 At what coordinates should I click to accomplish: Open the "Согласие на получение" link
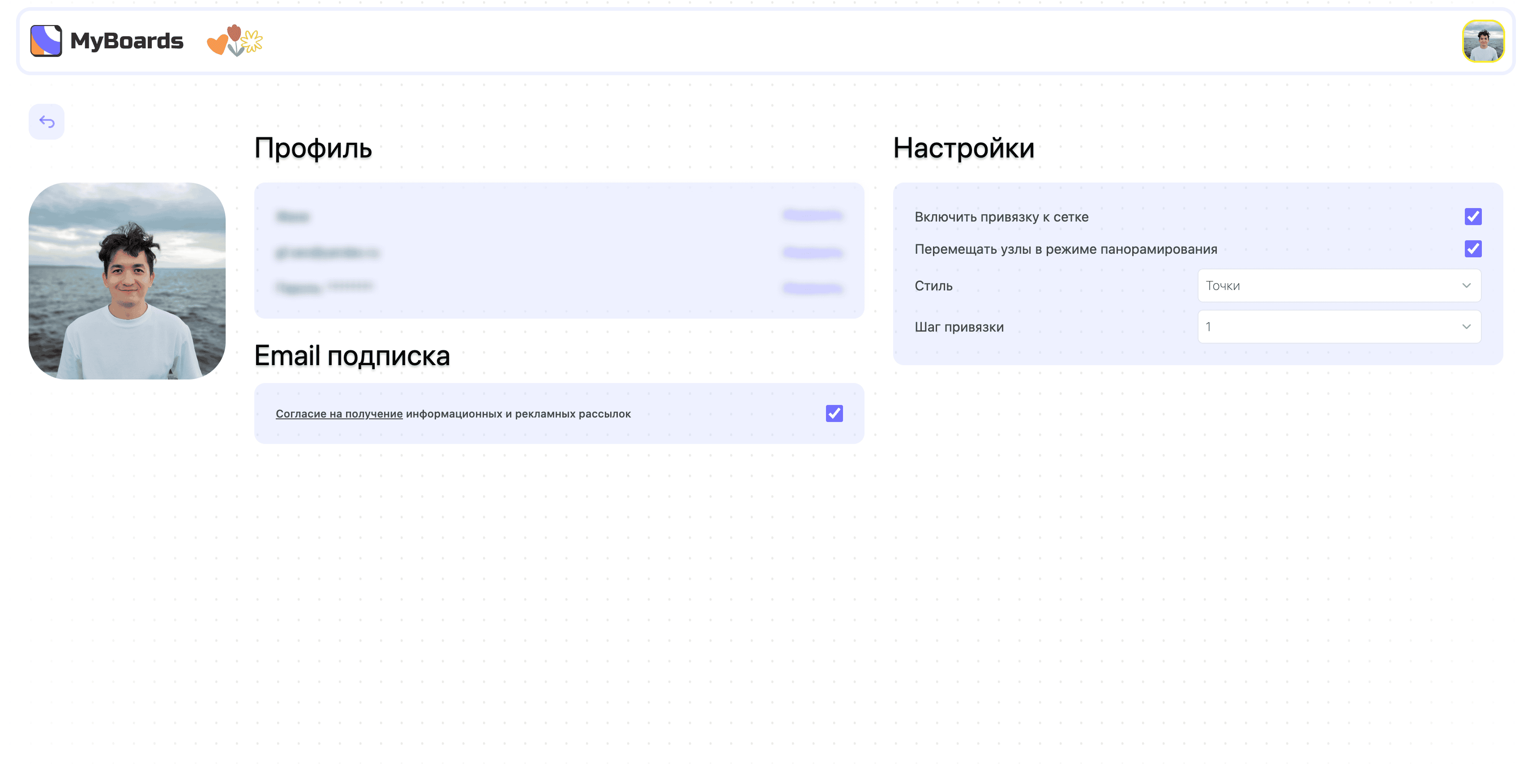coord(339,413)
